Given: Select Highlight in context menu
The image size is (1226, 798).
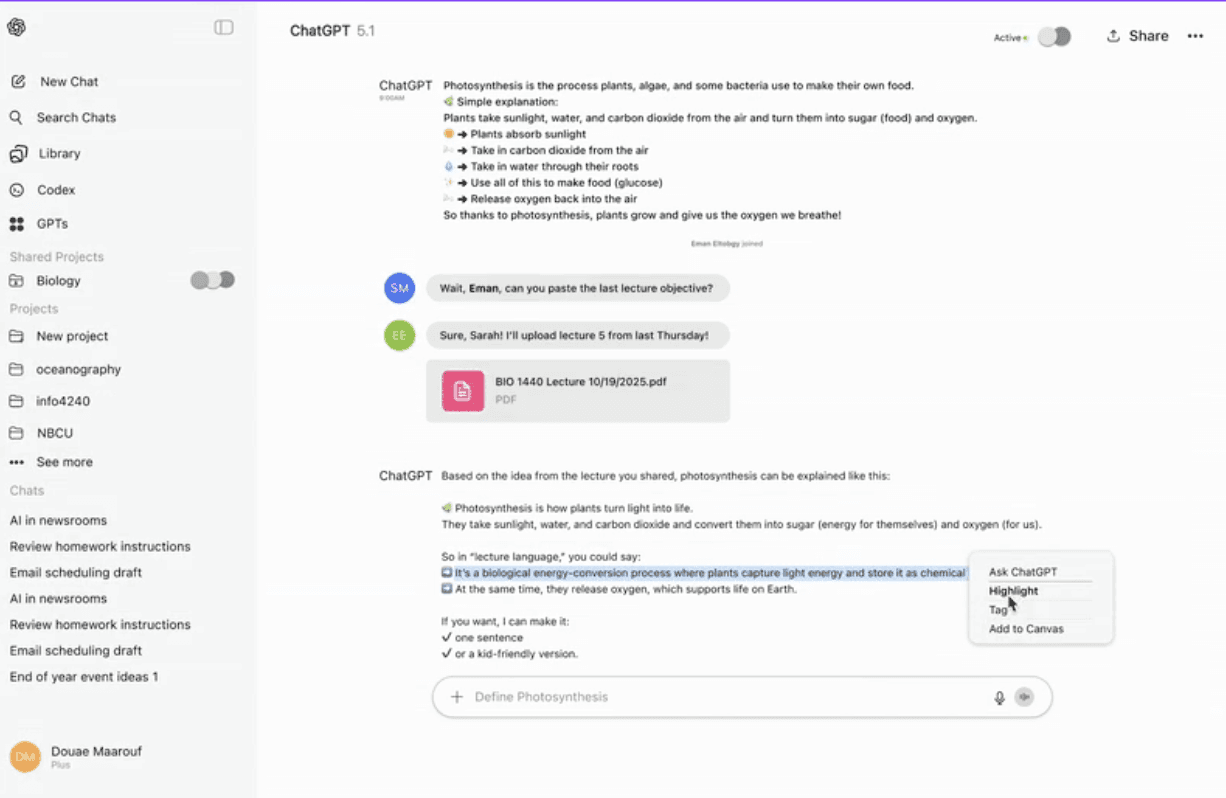Looking at the screenshot, I should (x=1014, y=591).
